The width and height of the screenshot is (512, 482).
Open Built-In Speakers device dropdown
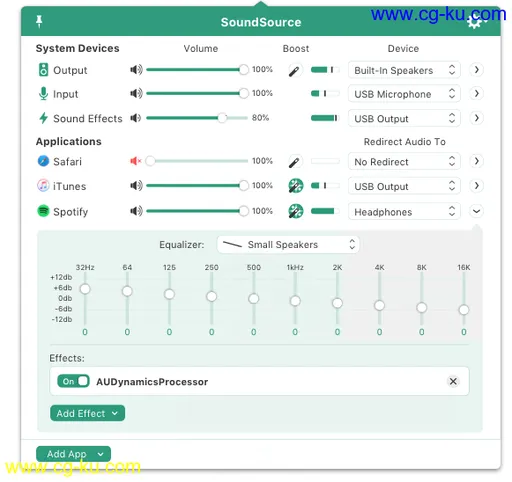click(x=404, y=70)
